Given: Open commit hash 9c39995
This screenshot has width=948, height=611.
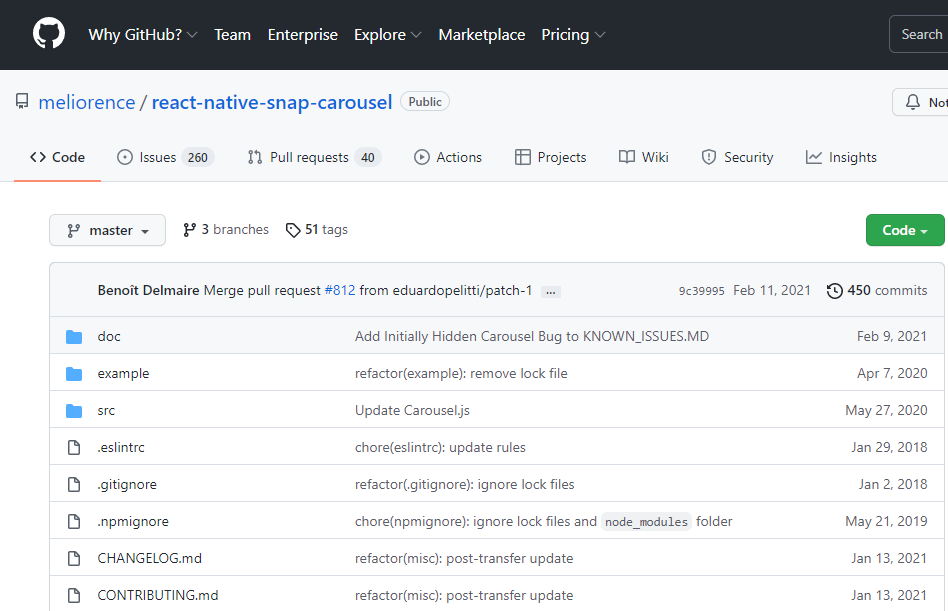Looking at the screenshot, I should point(701,291).
